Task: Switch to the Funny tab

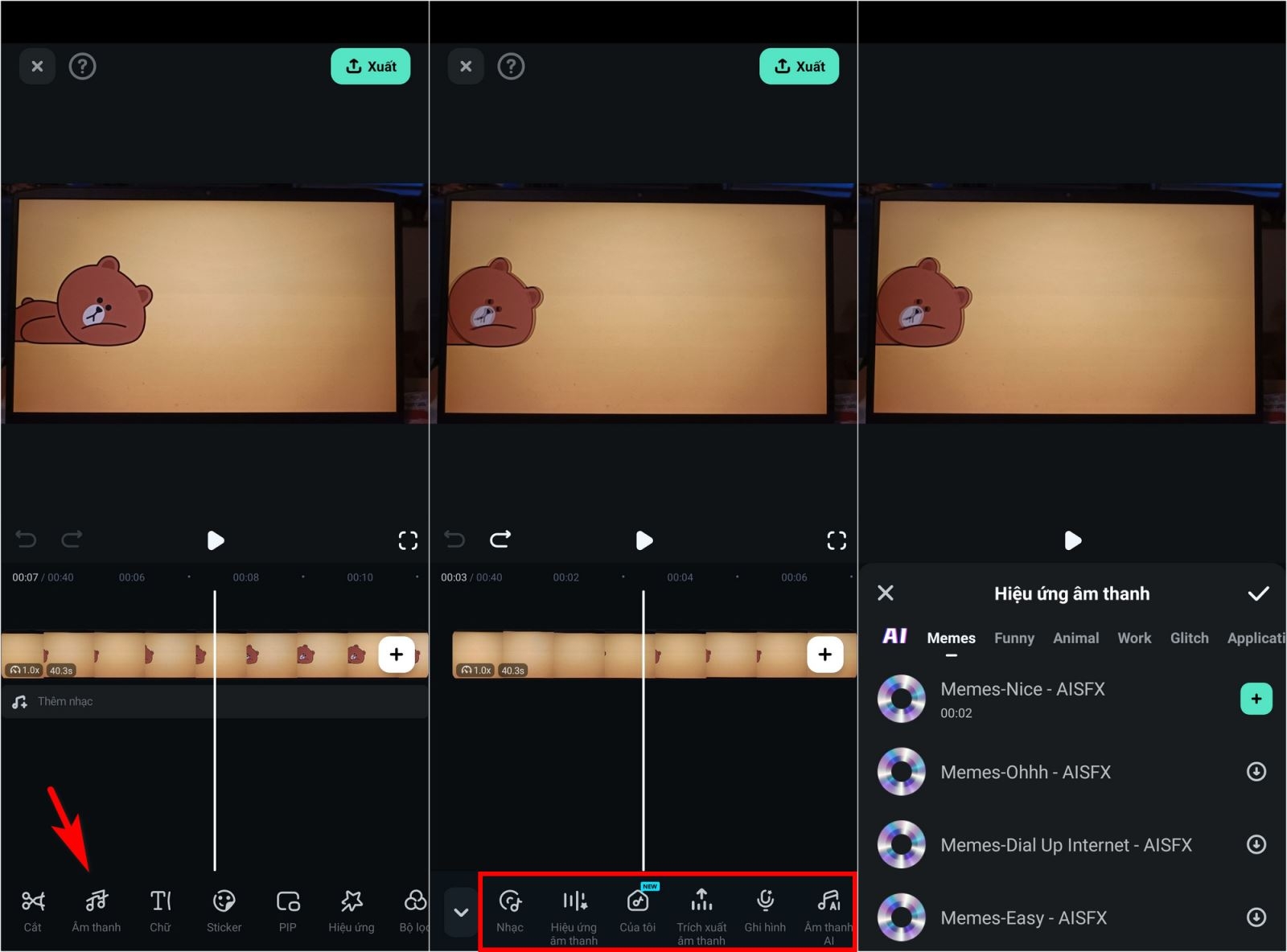Action: (x=1014, y=638)
